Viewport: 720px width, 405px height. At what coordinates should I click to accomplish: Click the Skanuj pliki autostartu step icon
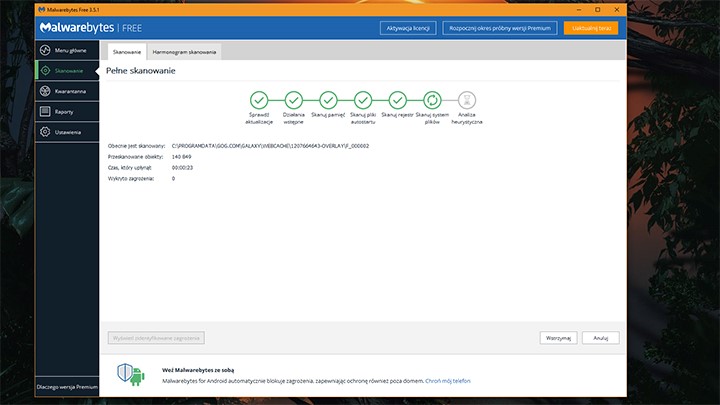pos(363,99)
